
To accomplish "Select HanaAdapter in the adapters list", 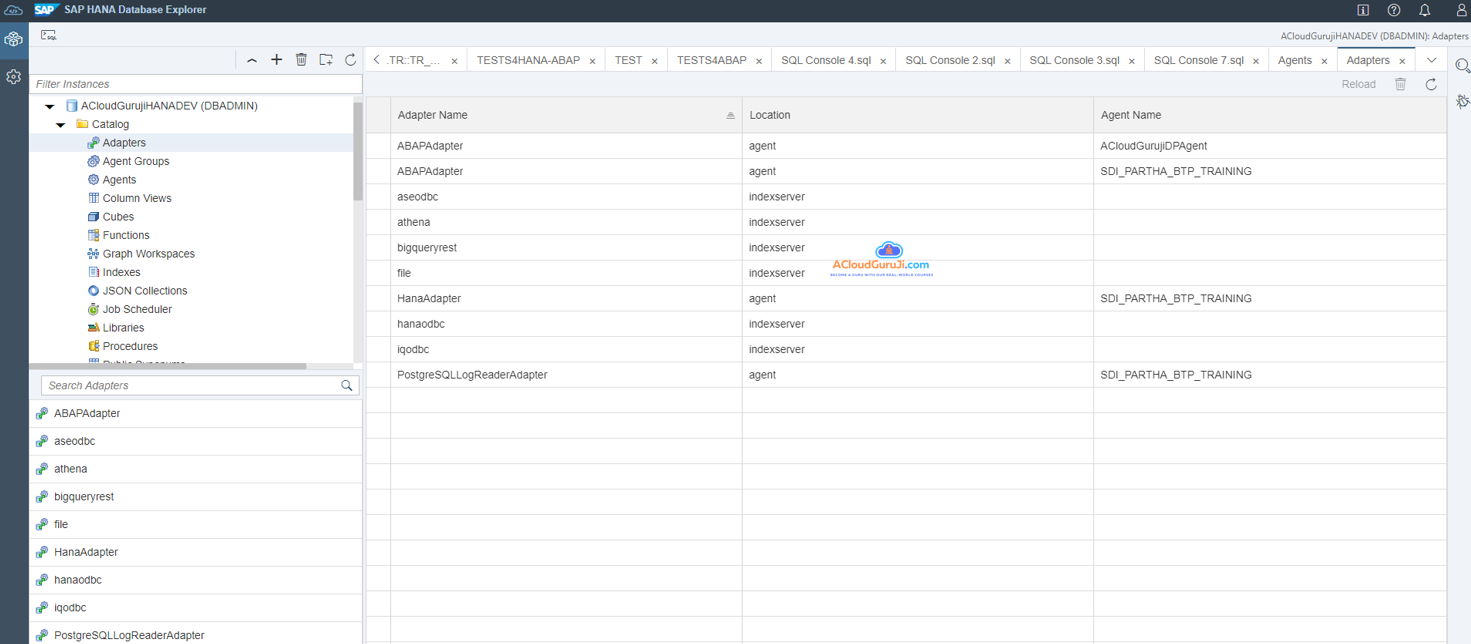I will [x=86, y=552].
